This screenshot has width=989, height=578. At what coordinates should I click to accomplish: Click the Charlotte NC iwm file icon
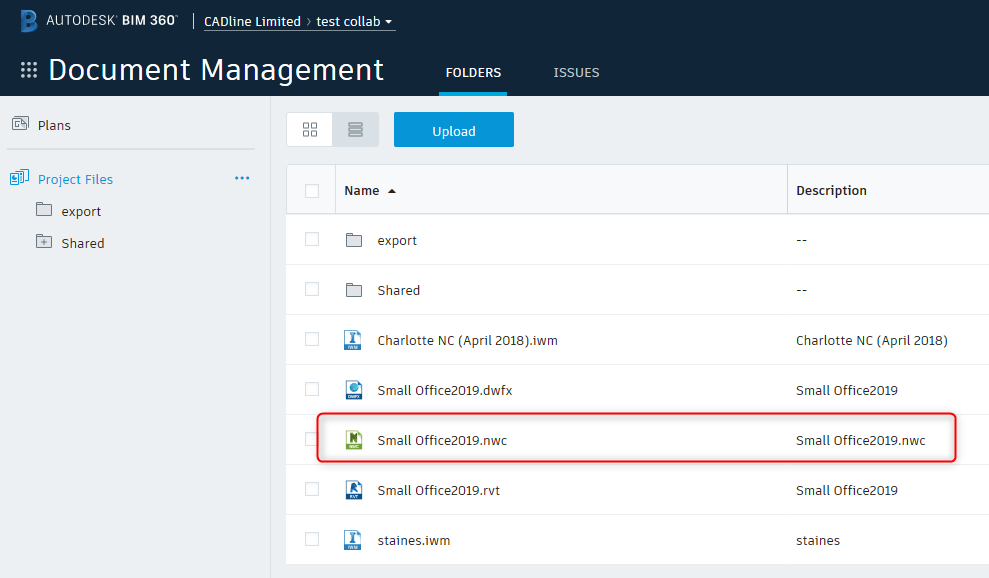tap(353, 340)
